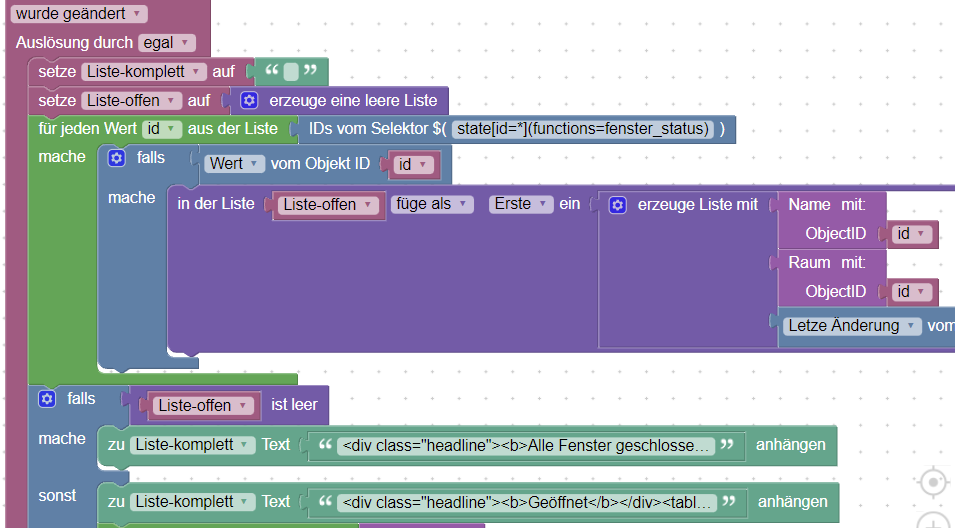Edit text 'Alle Fenster geschlosse...' field
The width and height of the screenshot is (955, 528).
point(526,446)
